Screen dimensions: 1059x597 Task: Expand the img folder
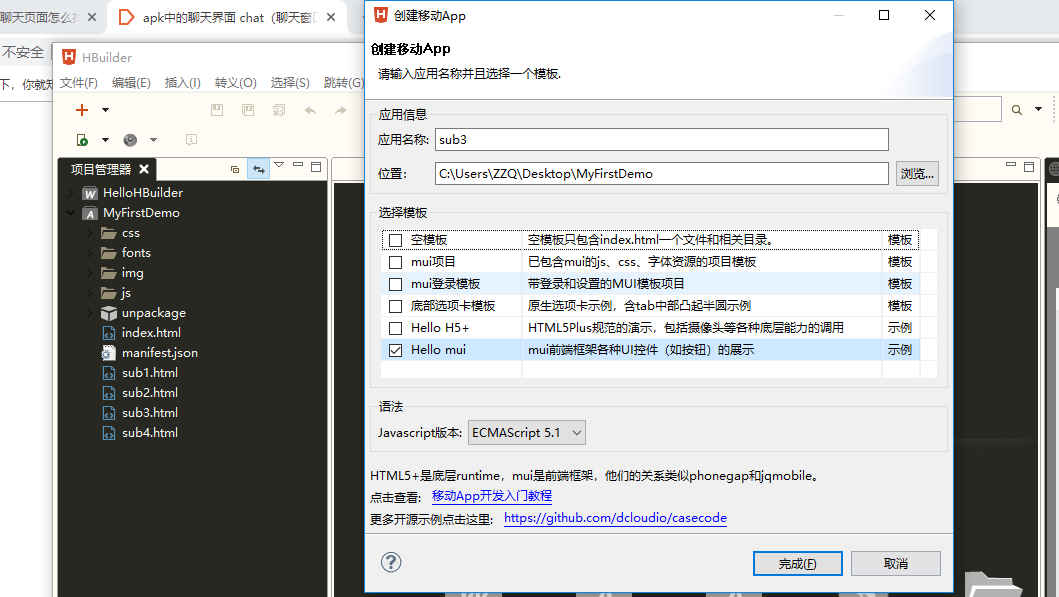click(x=90, y=273)
